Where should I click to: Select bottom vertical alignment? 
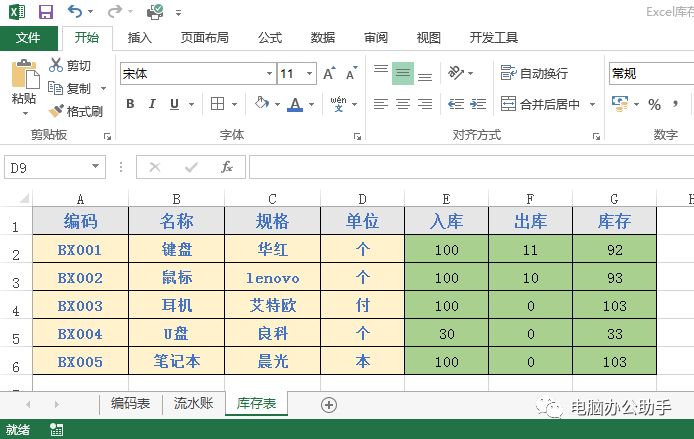[425, 75]
